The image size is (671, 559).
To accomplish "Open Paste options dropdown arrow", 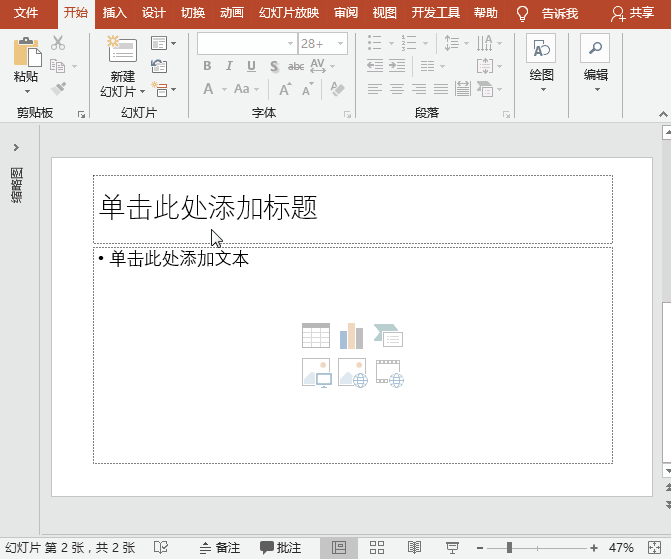I will point(27,92).
